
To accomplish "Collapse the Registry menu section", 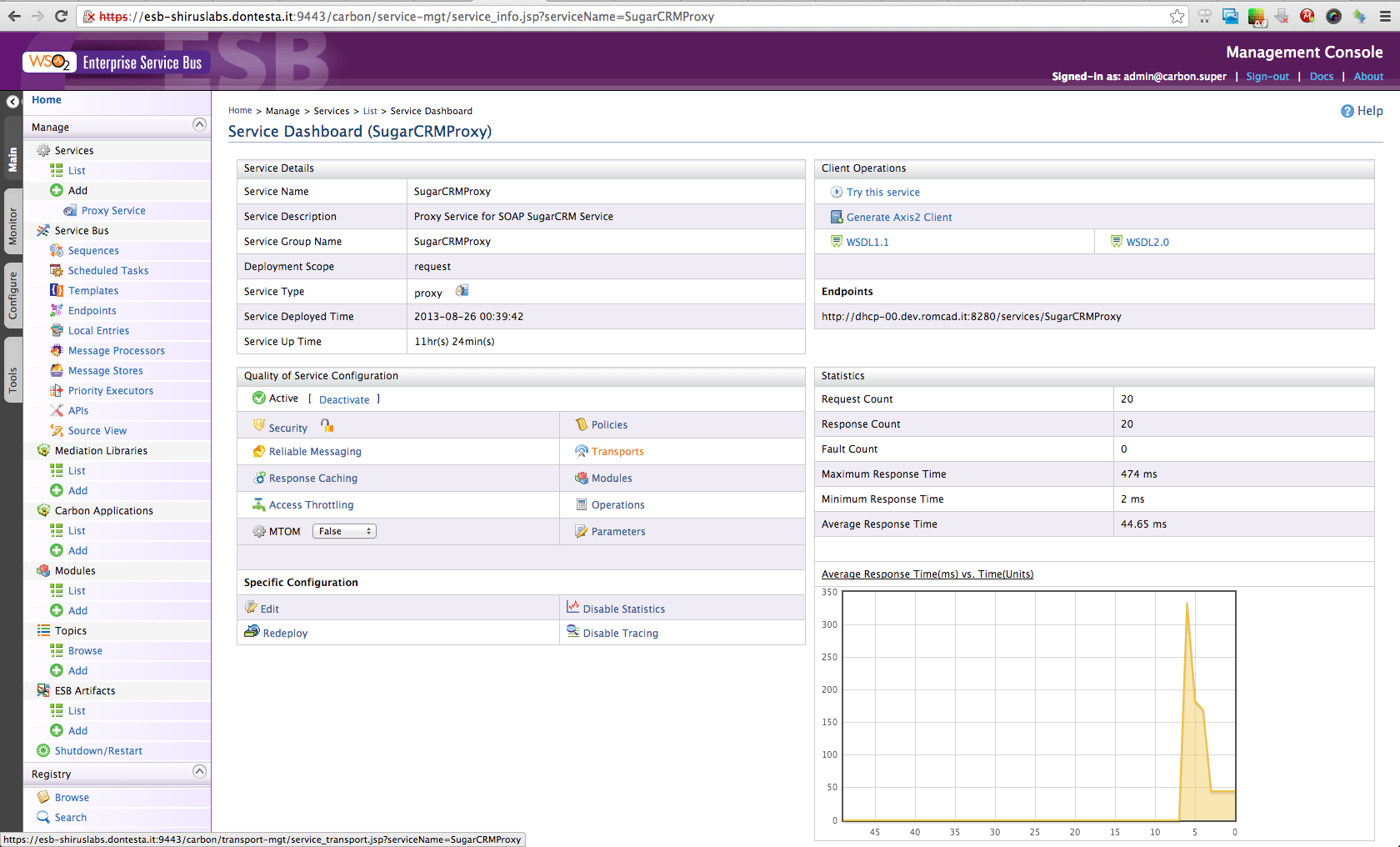I will pos(199,772).
